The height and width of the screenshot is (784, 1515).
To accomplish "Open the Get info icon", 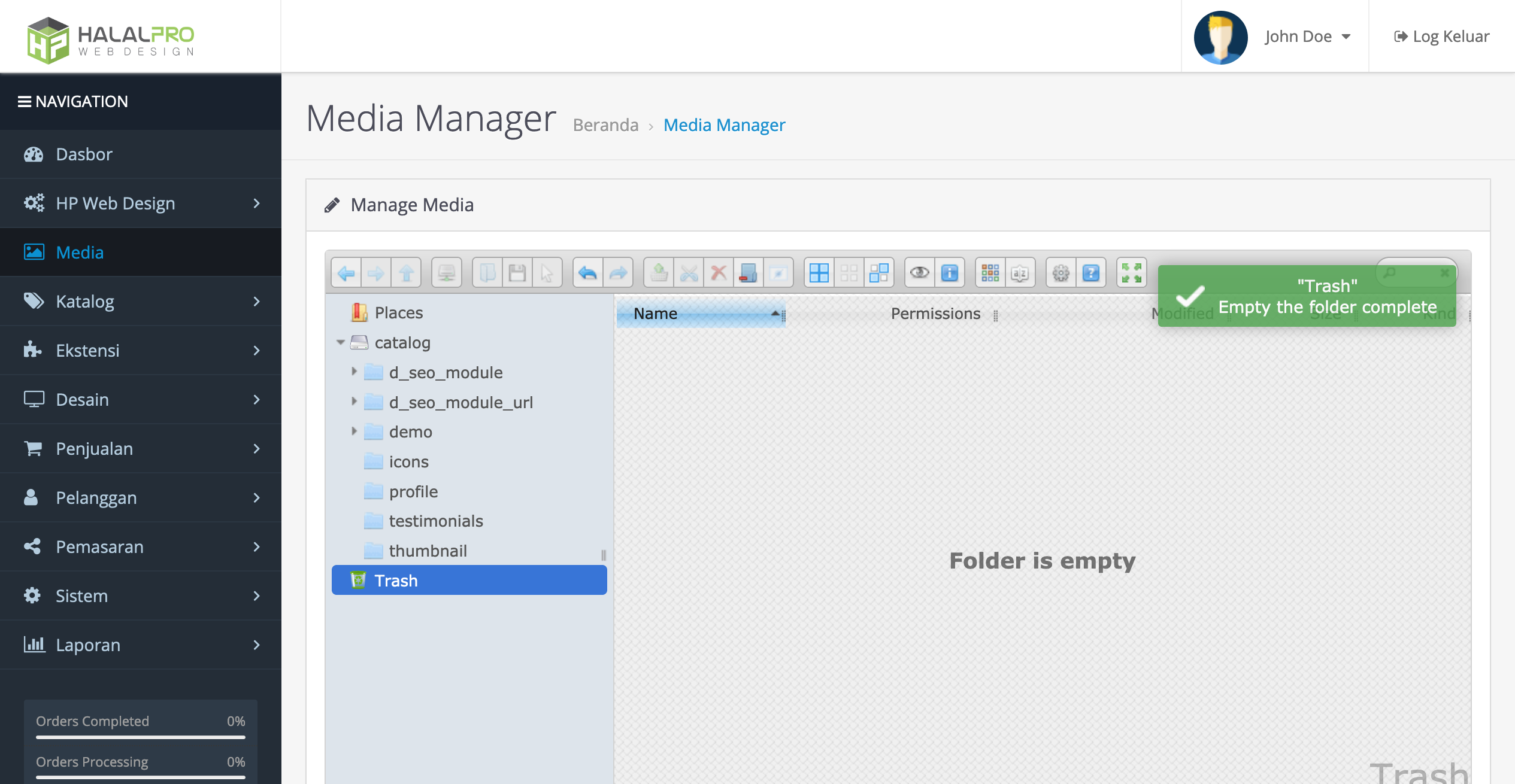I will (950, 273).
